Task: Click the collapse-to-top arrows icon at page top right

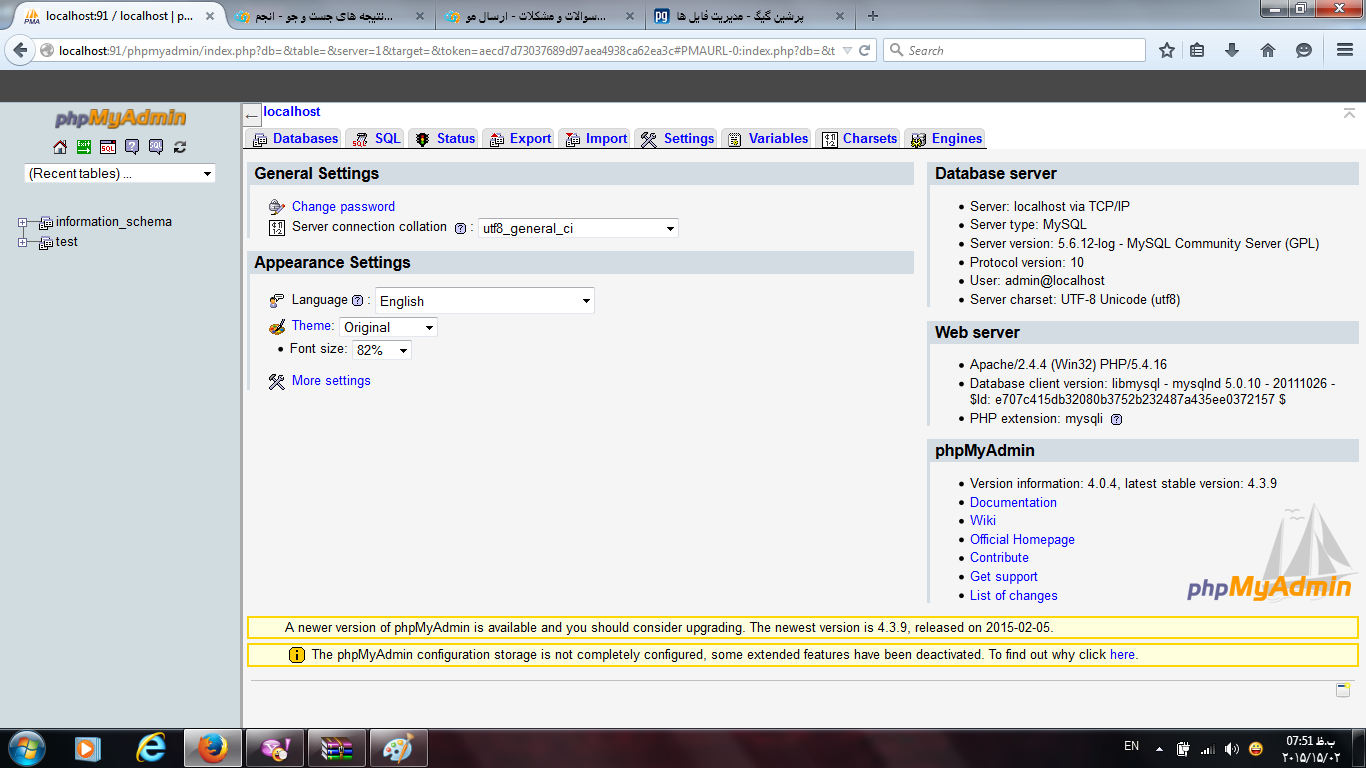Action: coord(1350,113)
